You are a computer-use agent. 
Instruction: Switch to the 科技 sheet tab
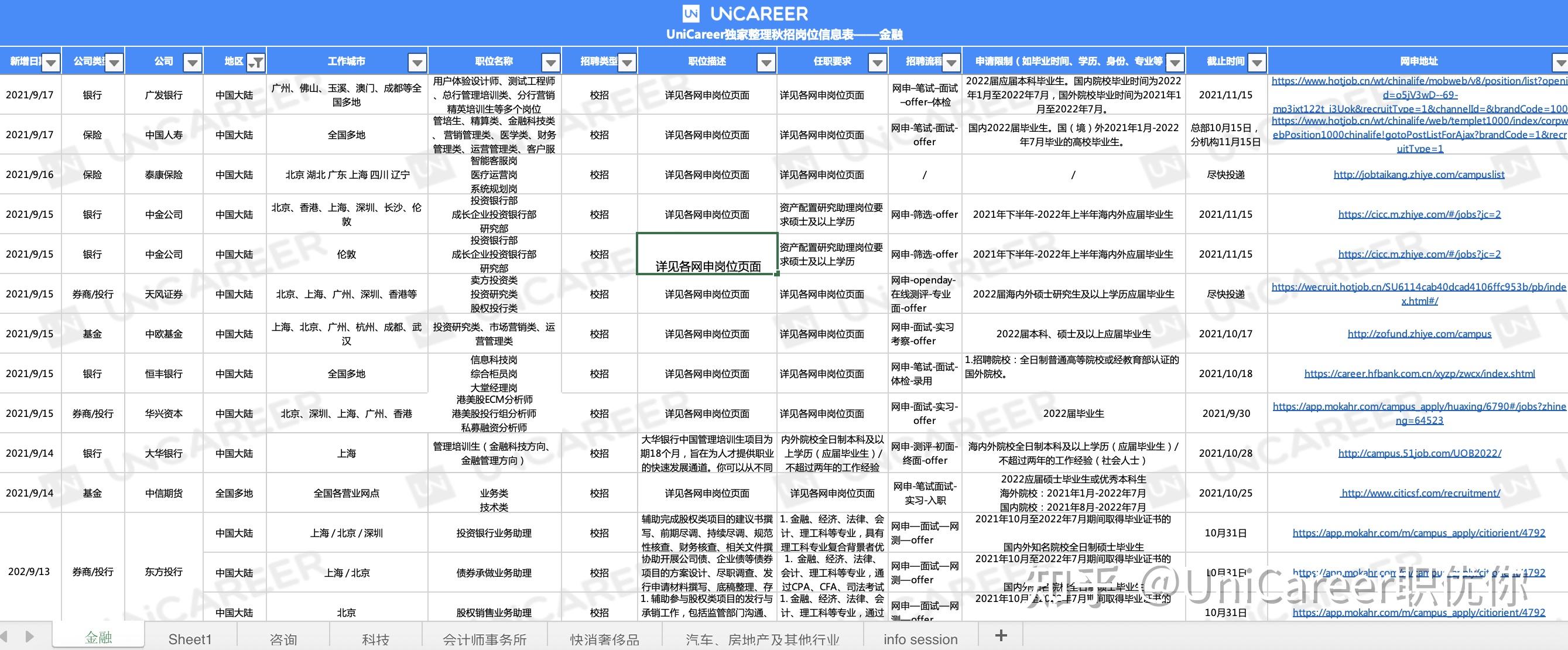[x=375, y=639]
